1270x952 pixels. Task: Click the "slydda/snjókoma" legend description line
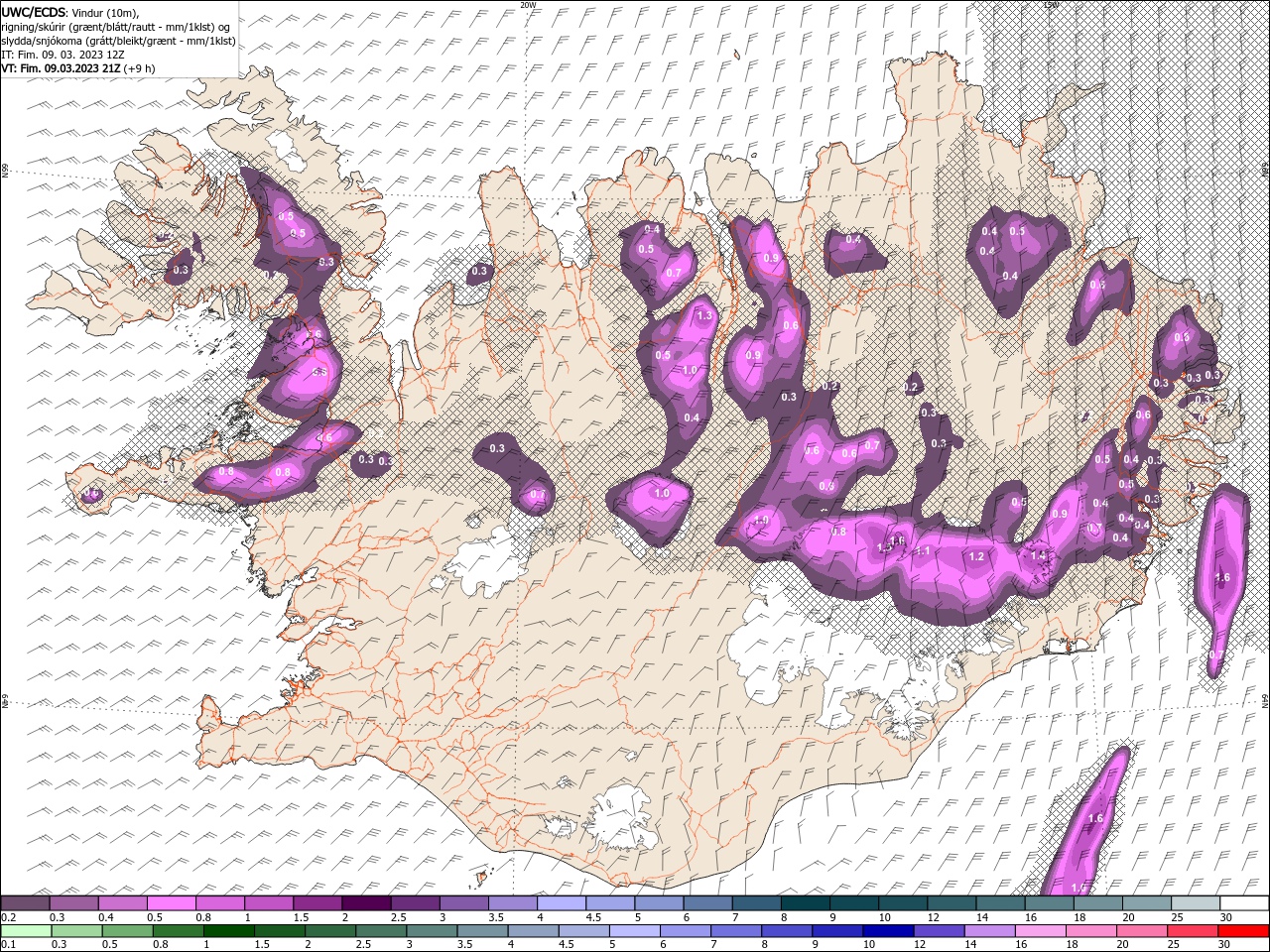point(118,41)
